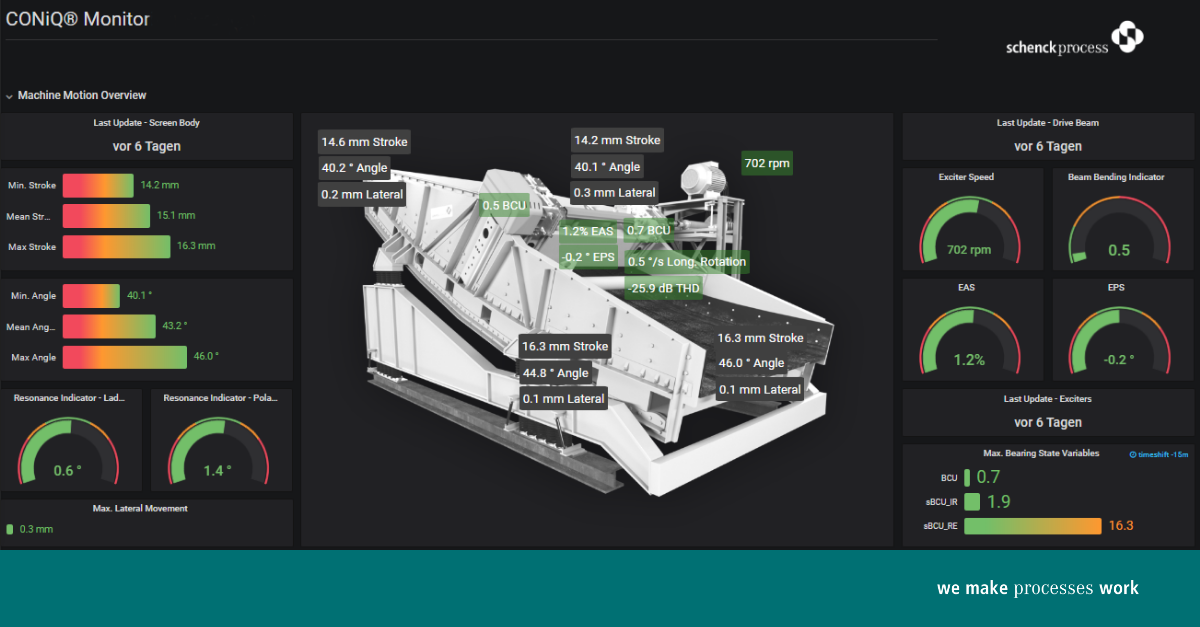Click the 0.3 mm Lateral overlay label

(615, 192)
